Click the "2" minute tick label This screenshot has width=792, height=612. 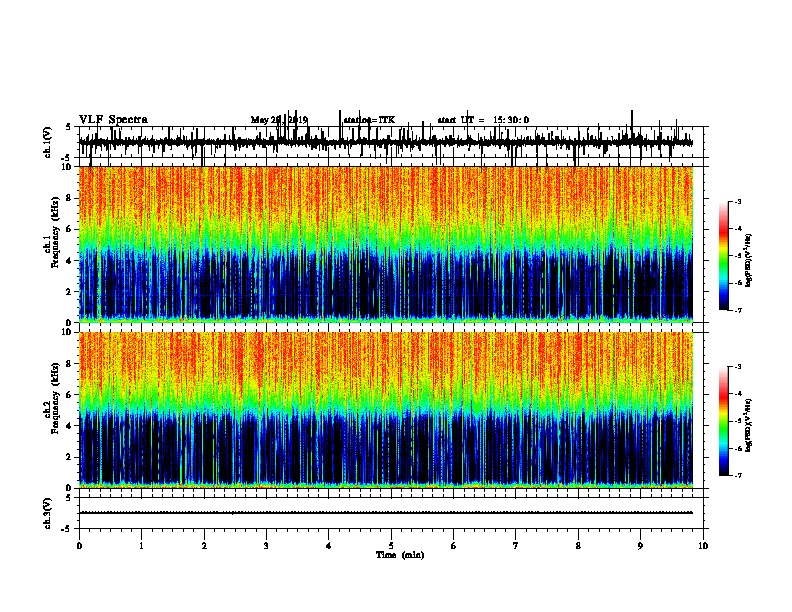click(x=204, y=546)
